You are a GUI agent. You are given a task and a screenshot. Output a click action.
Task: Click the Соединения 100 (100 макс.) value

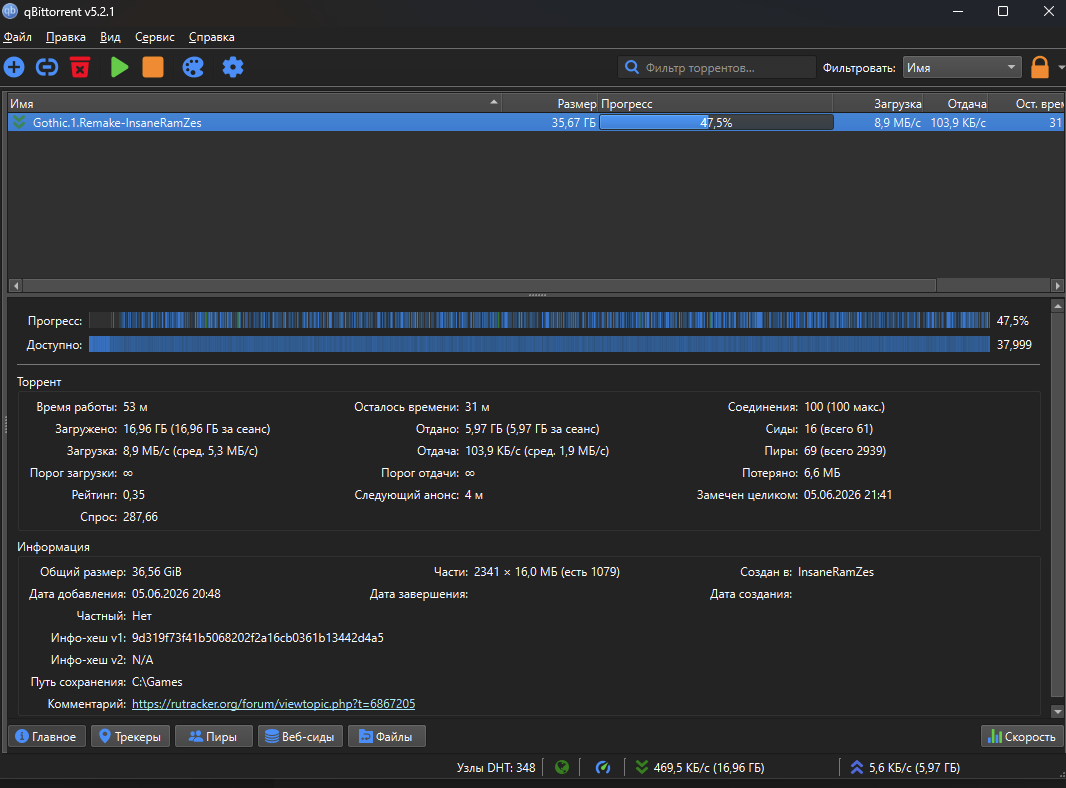844,407
